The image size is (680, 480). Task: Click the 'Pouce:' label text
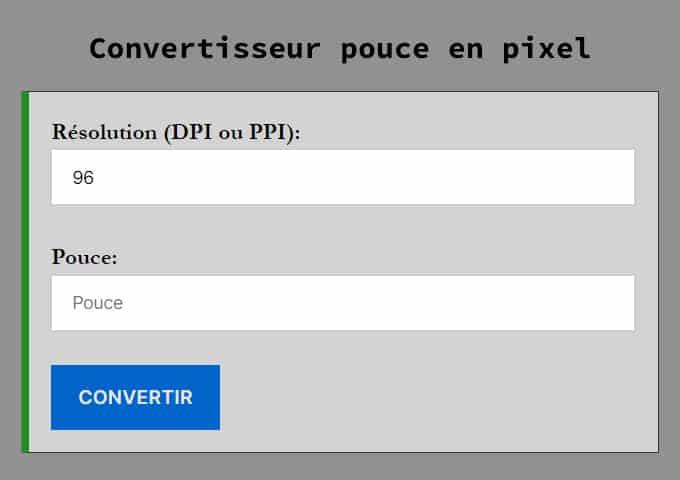85,257
